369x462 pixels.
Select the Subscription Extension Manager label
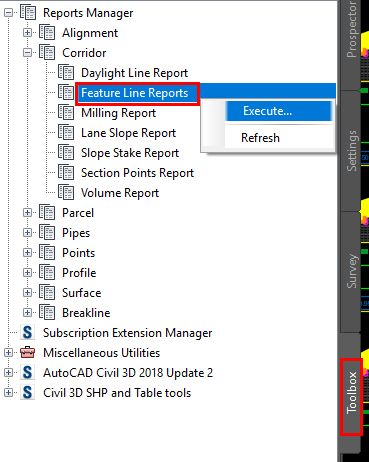point(128,333)
